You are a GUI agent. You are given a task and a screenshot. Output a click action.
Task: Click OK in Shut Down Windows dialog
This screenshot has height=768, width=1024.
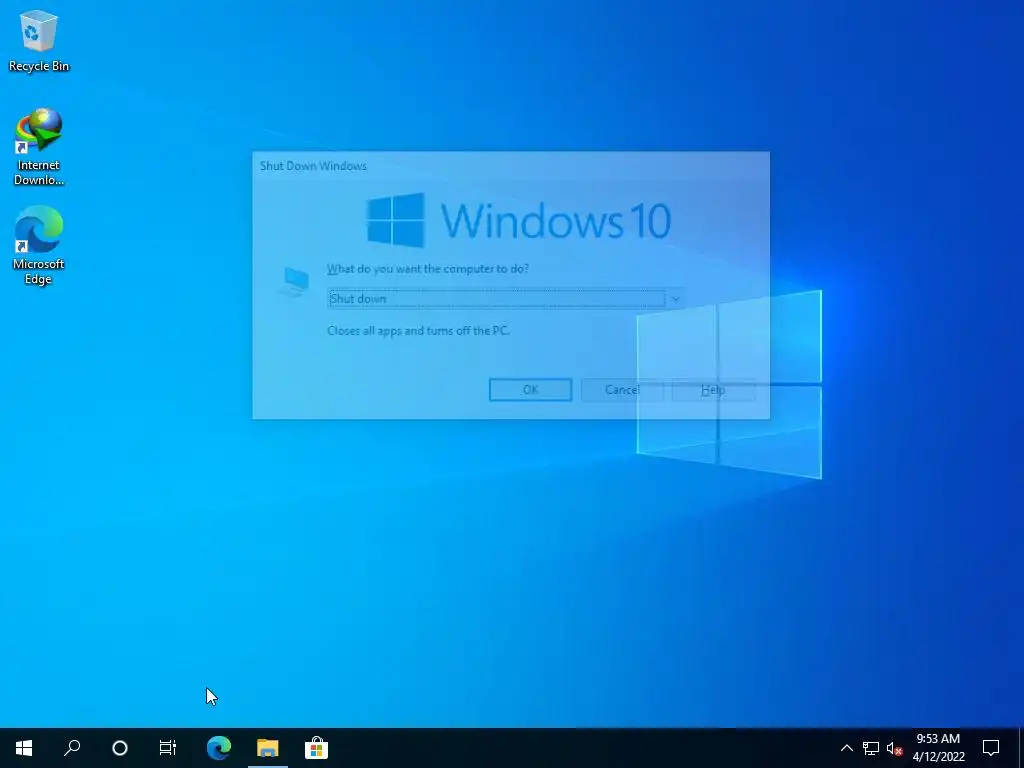point(530,390)
